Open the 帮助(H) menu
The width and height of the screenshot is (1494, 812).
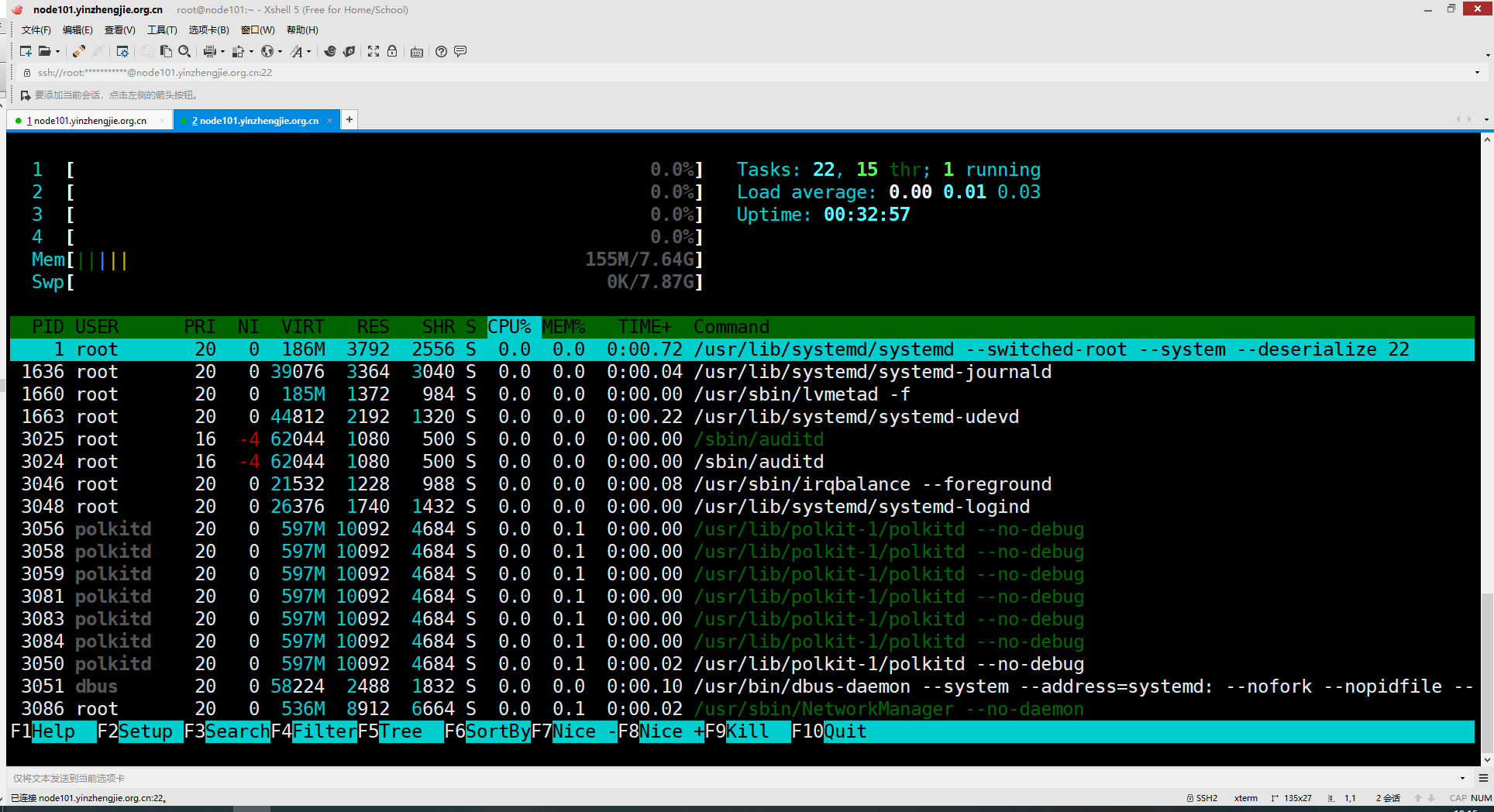(x=302, y=30)
